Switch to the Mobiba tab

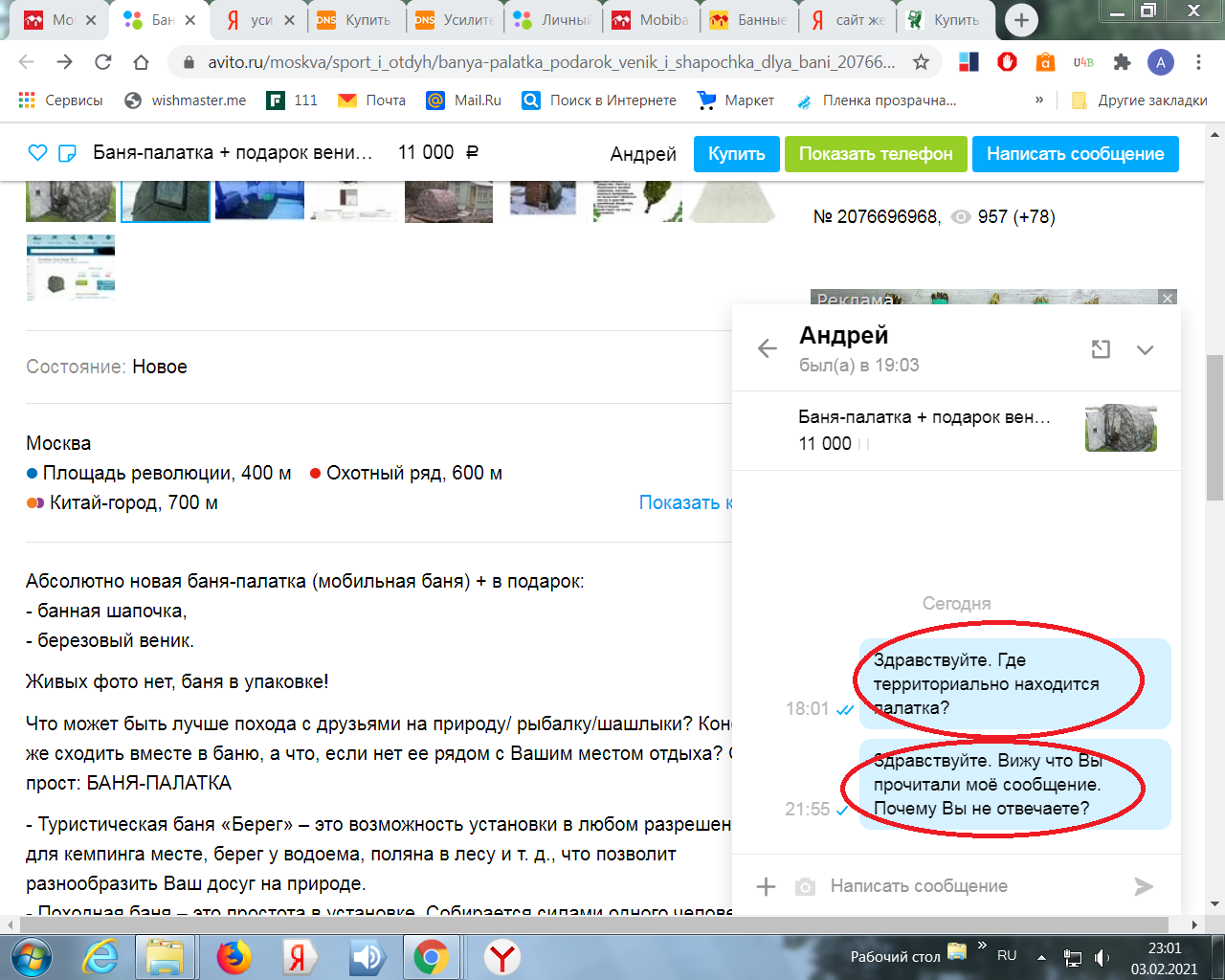coord(651,19)
